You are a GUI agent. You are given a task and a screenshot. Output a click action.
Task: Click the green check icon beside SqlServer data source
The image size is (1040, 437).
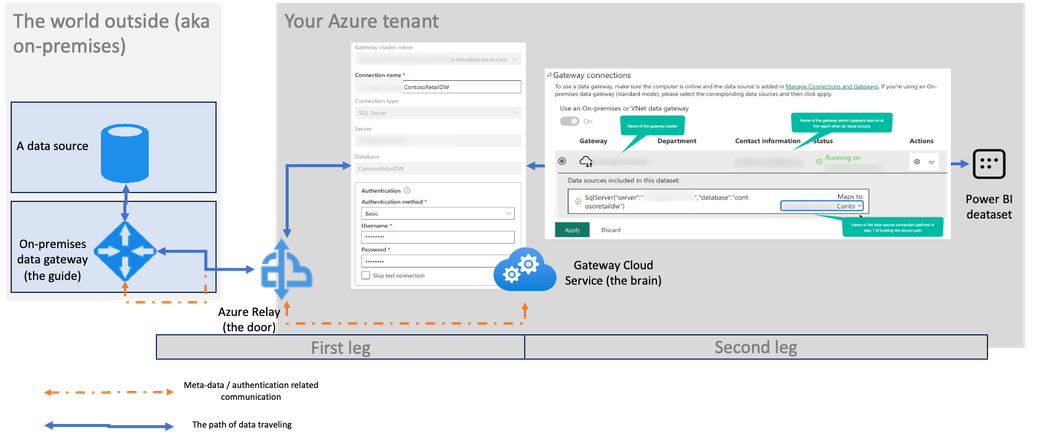577,201
